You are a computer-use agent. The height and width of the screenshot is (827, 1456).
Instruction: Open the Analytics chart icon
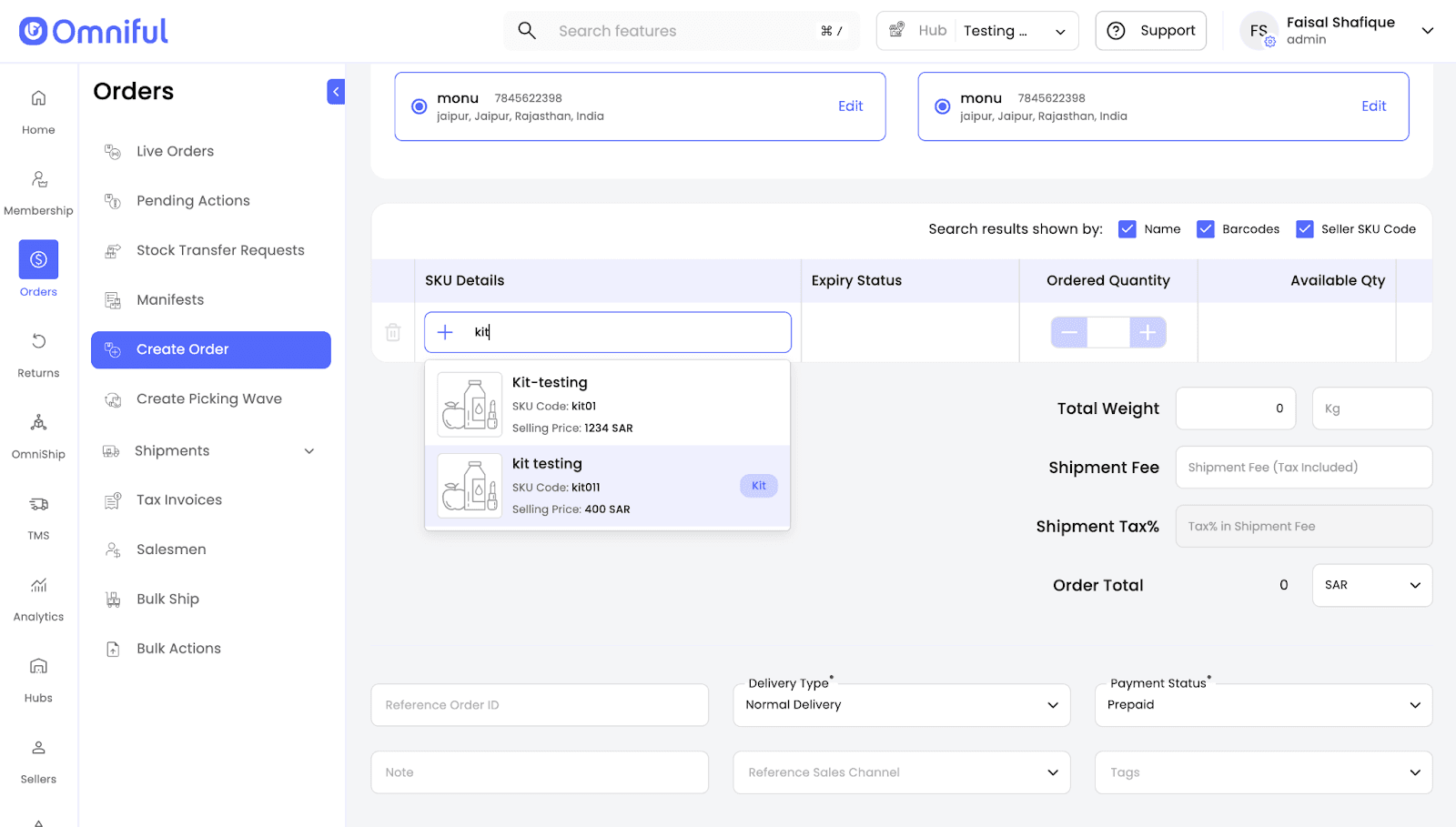pyautogui.click(x=38, y=586)
